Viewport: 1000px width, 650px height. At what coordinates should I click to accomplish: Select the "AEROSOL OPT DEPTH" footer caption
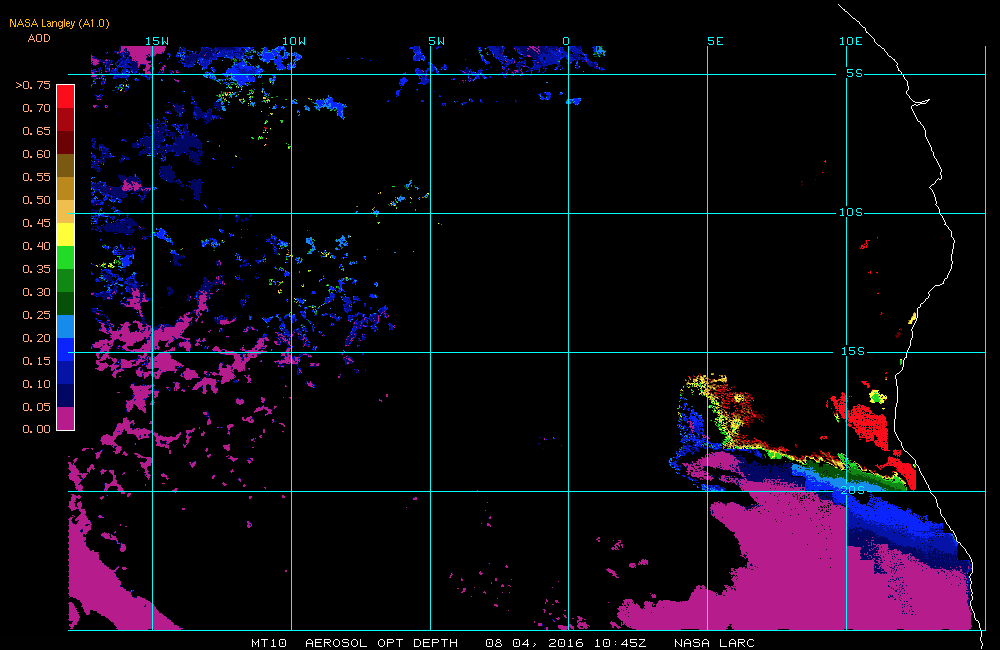[x=381, y=643]
